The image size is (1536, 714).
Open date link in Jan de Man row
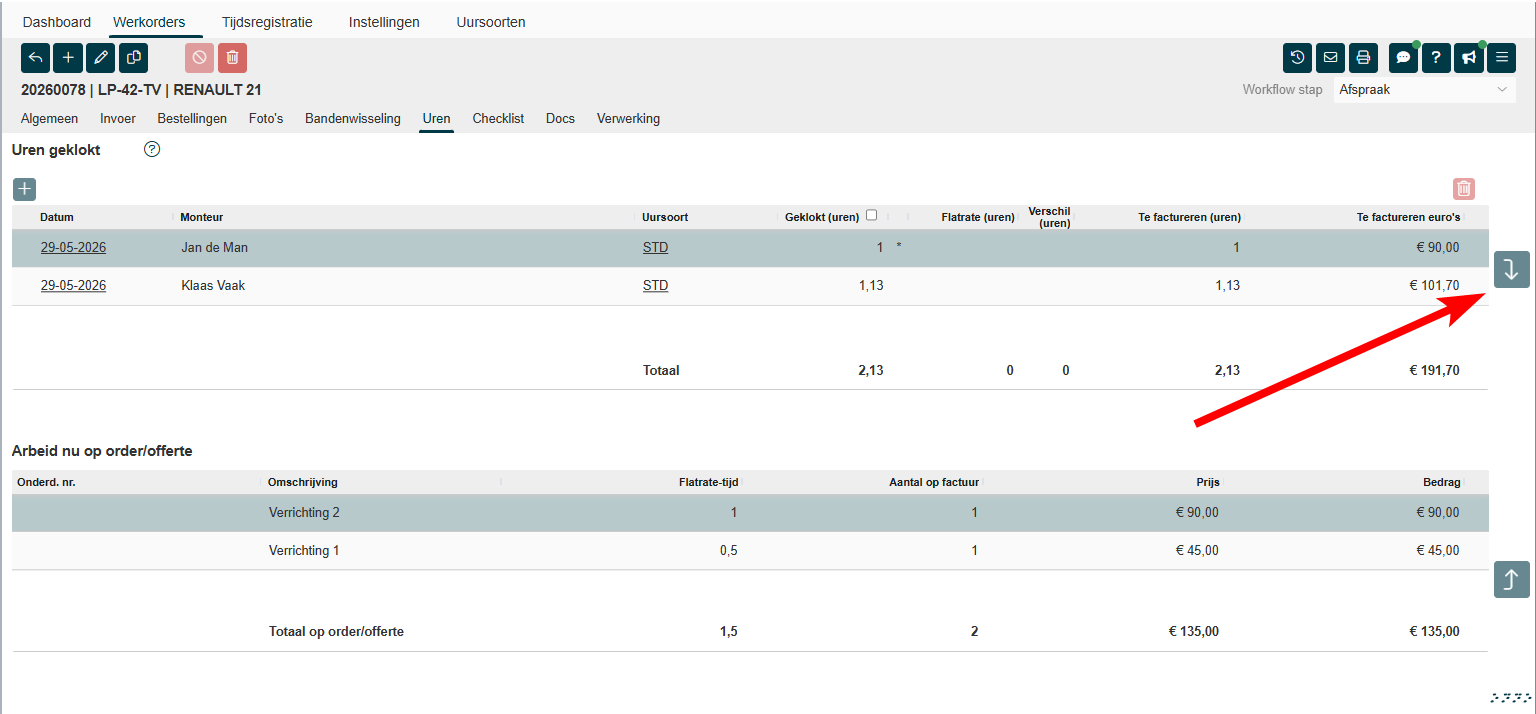coord(73,248)
